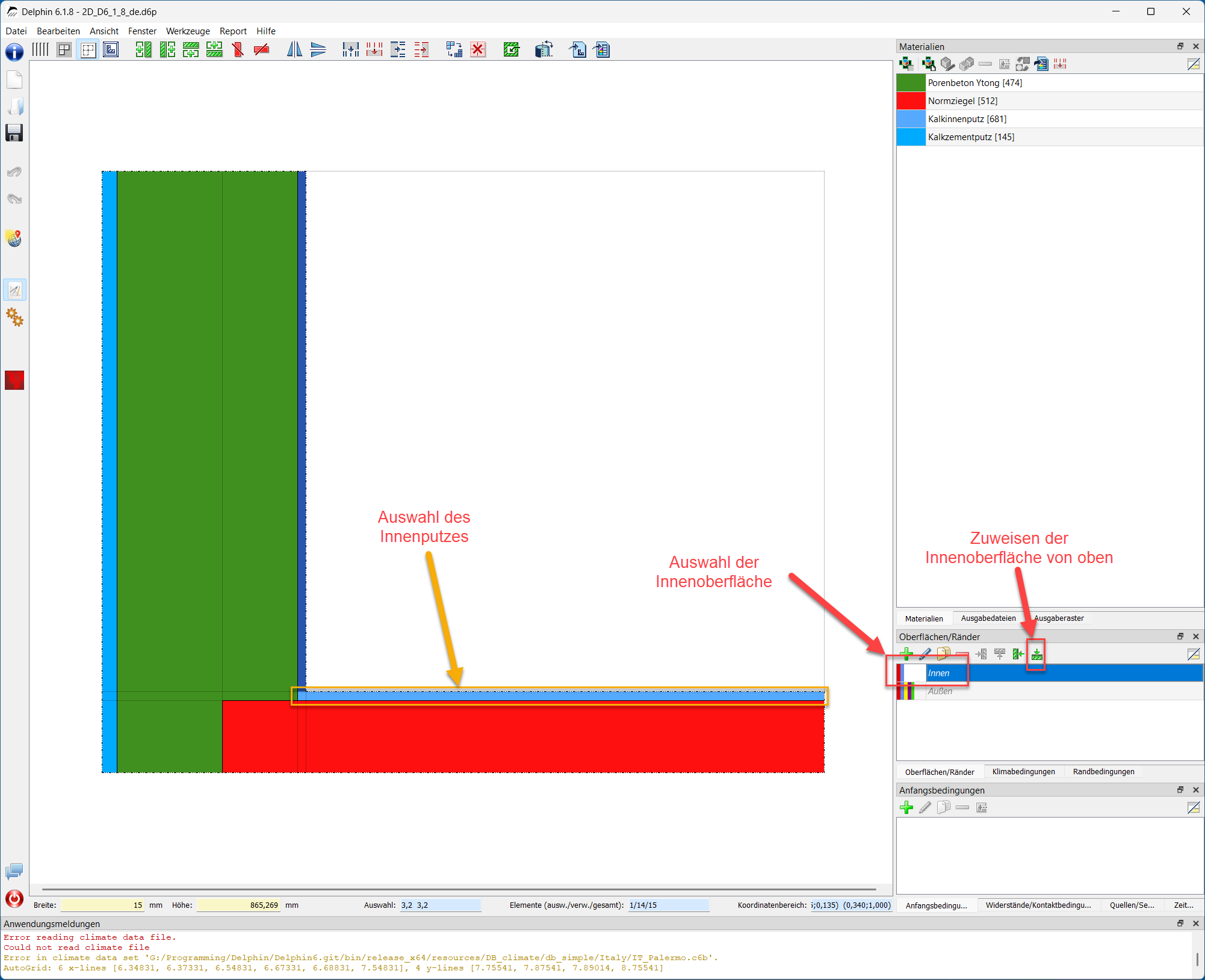Open the Widerstände/Kontaktbedingungen tab
Image resolution: width=1205 pixels, height=980 pixels.
[1038, 905]
